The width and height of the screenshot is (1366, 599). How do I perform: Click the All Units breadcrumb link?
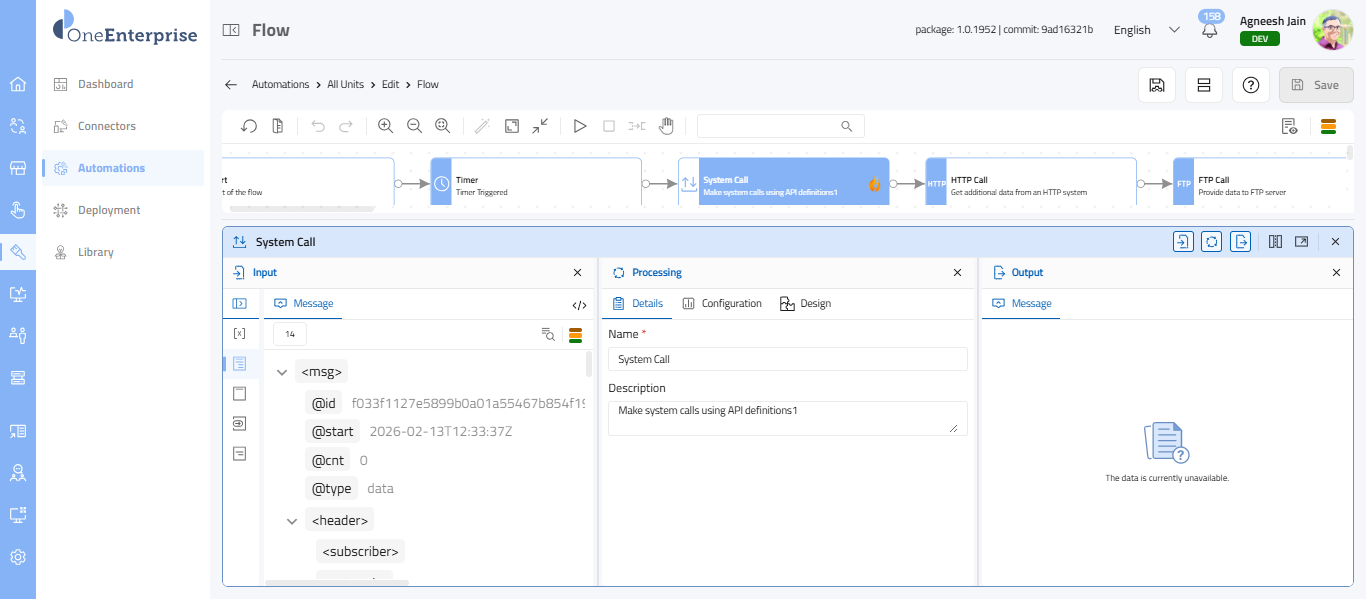tap(345, 85)
